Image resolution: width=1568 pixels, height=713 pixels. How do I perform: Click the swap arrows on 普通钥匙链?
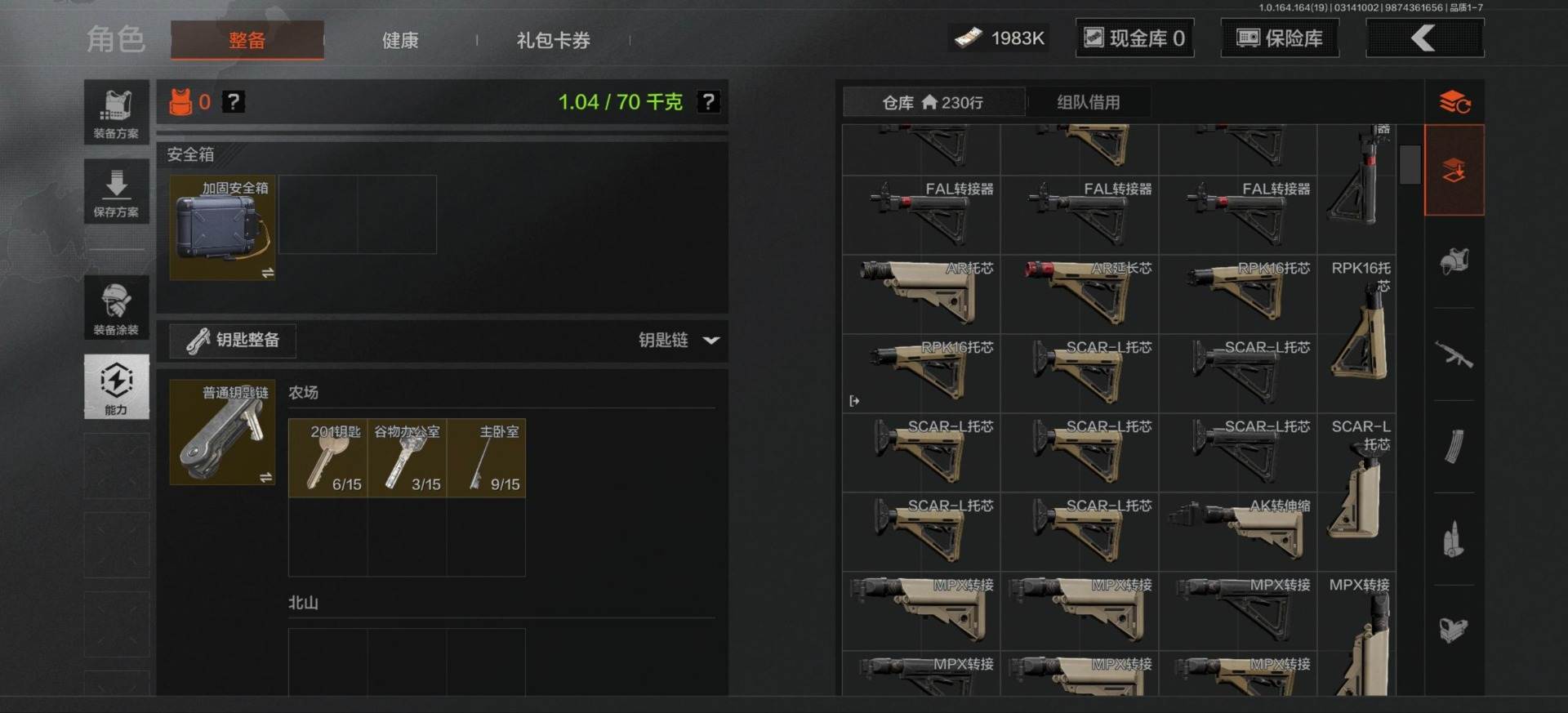(x=266, y=478)
